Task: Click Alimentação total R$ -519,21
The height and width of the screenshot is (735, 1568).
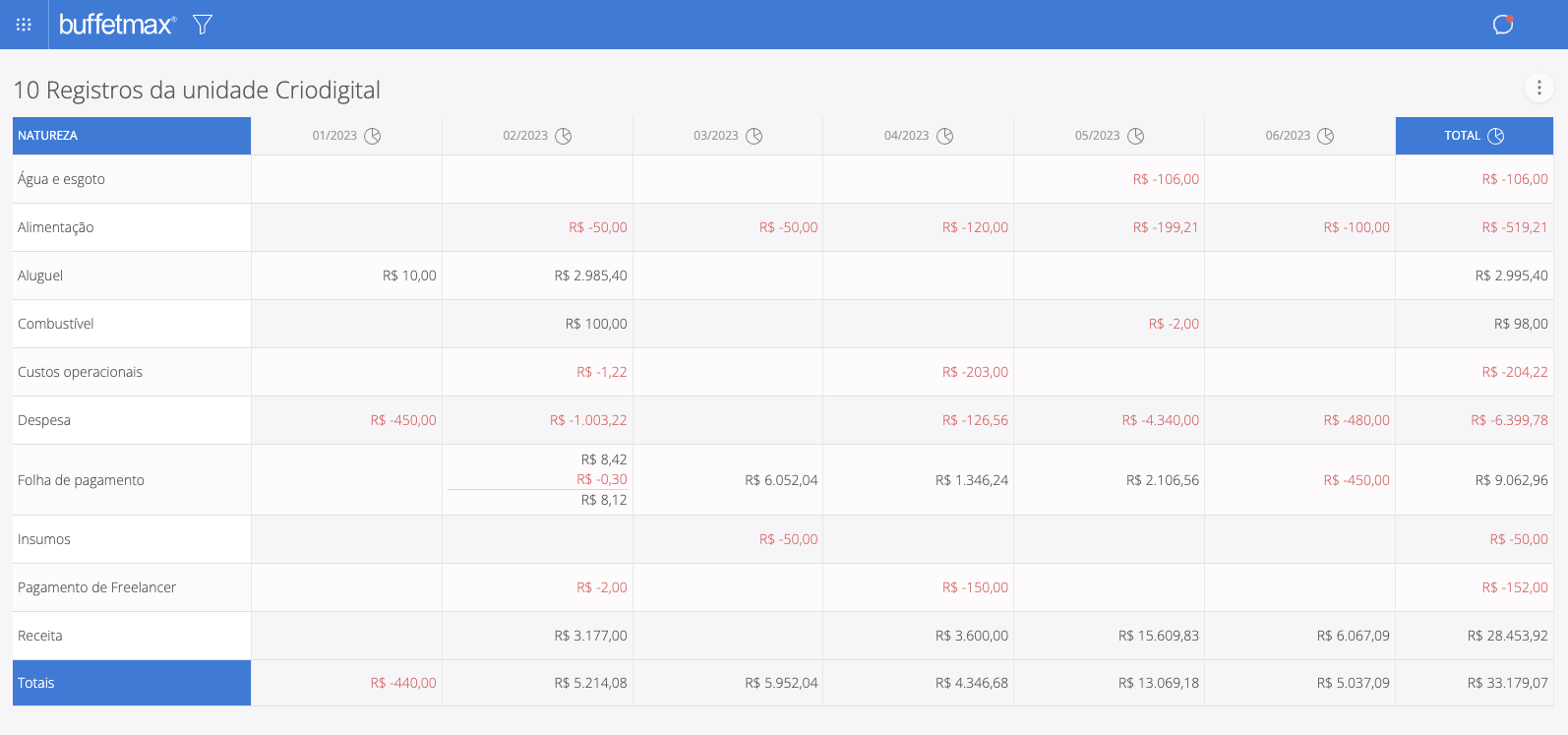Action: [x=1515, y=227]
